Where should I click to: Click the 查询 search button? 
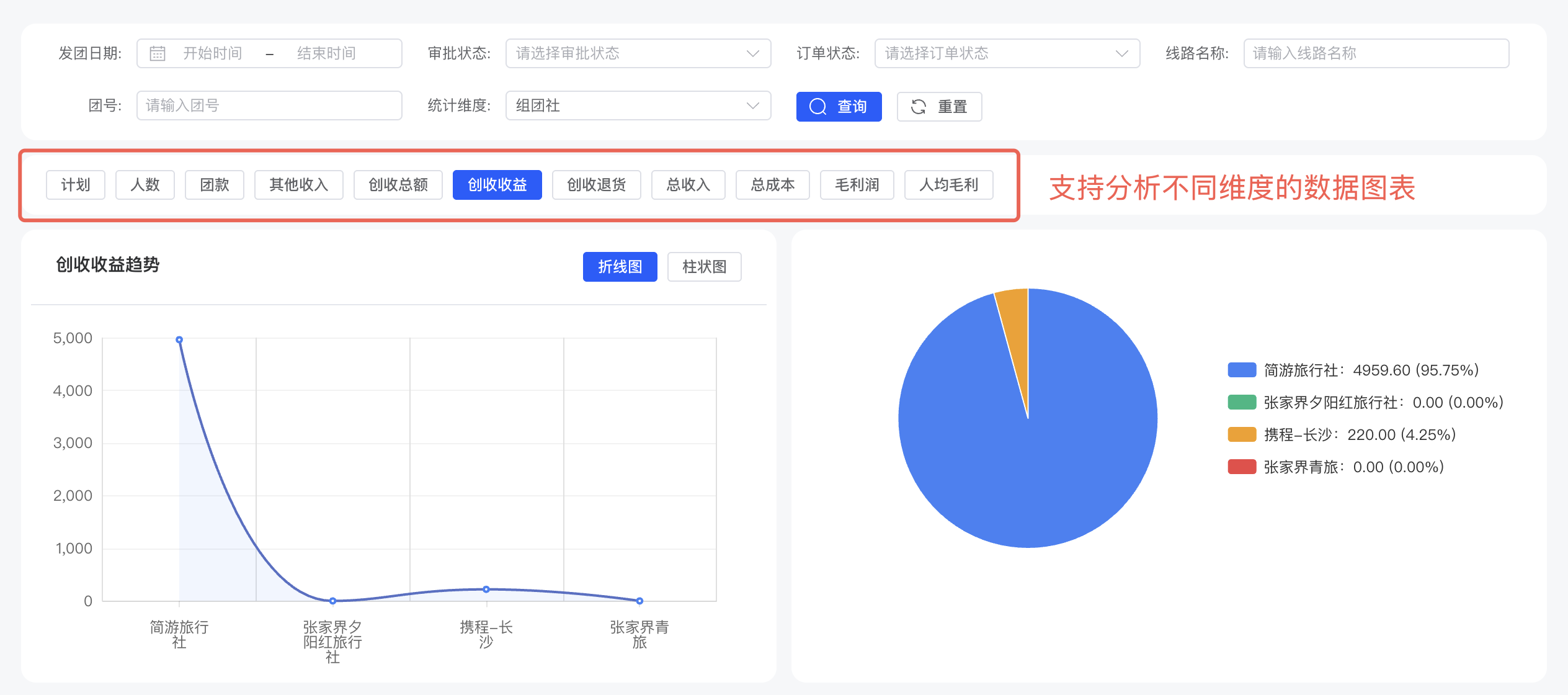839,106
